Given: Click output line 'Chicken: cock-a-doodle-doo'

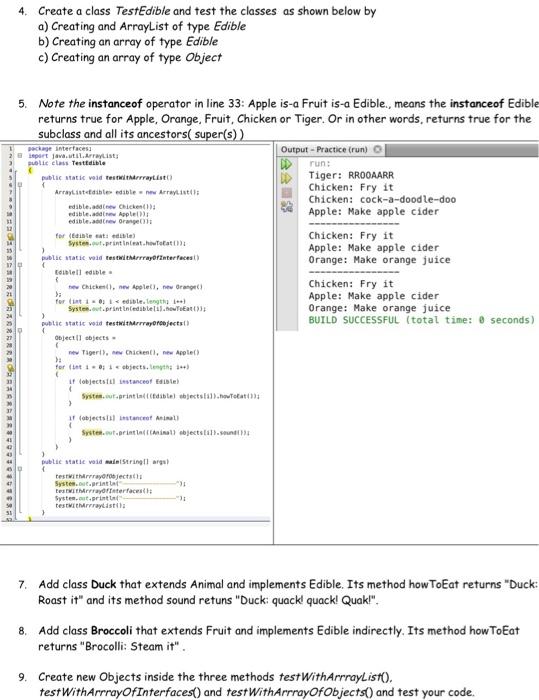Looking at the screenshot, I should tap(382, 200).
